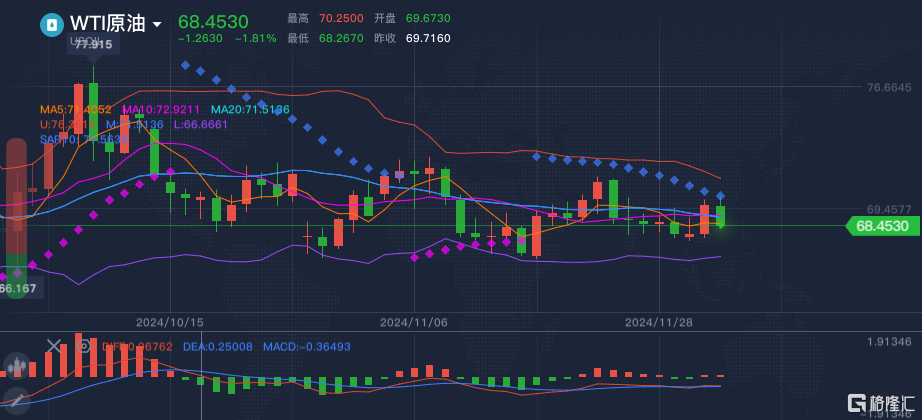Click the 昨收 69.7160 value
This screenshot has width=922, height=420.
(429, 38)
